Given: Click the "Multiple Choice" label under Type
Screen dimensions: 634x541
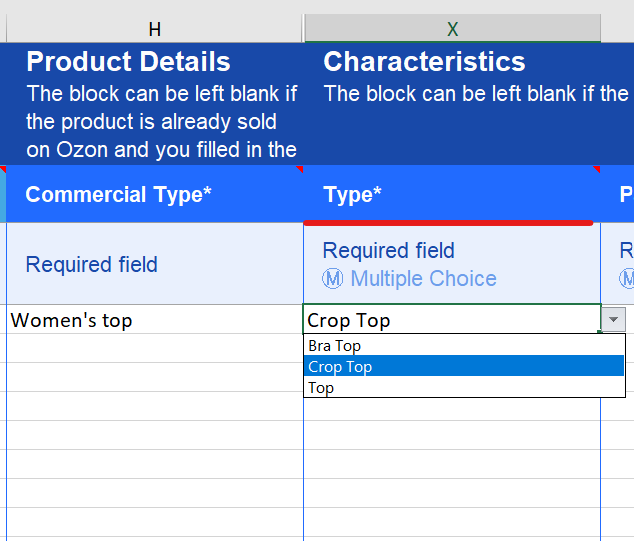Looking at the screenshot, I should (x=423, y=279).
